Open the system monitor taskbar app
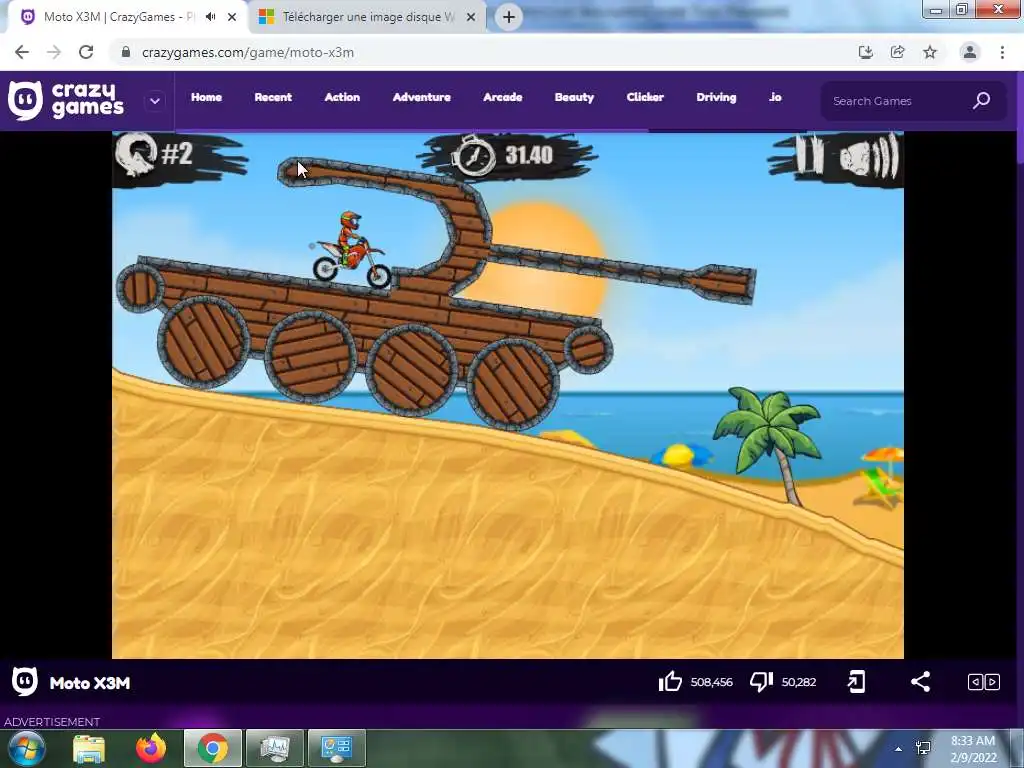 pyautogui.click(x=275, y=748)
